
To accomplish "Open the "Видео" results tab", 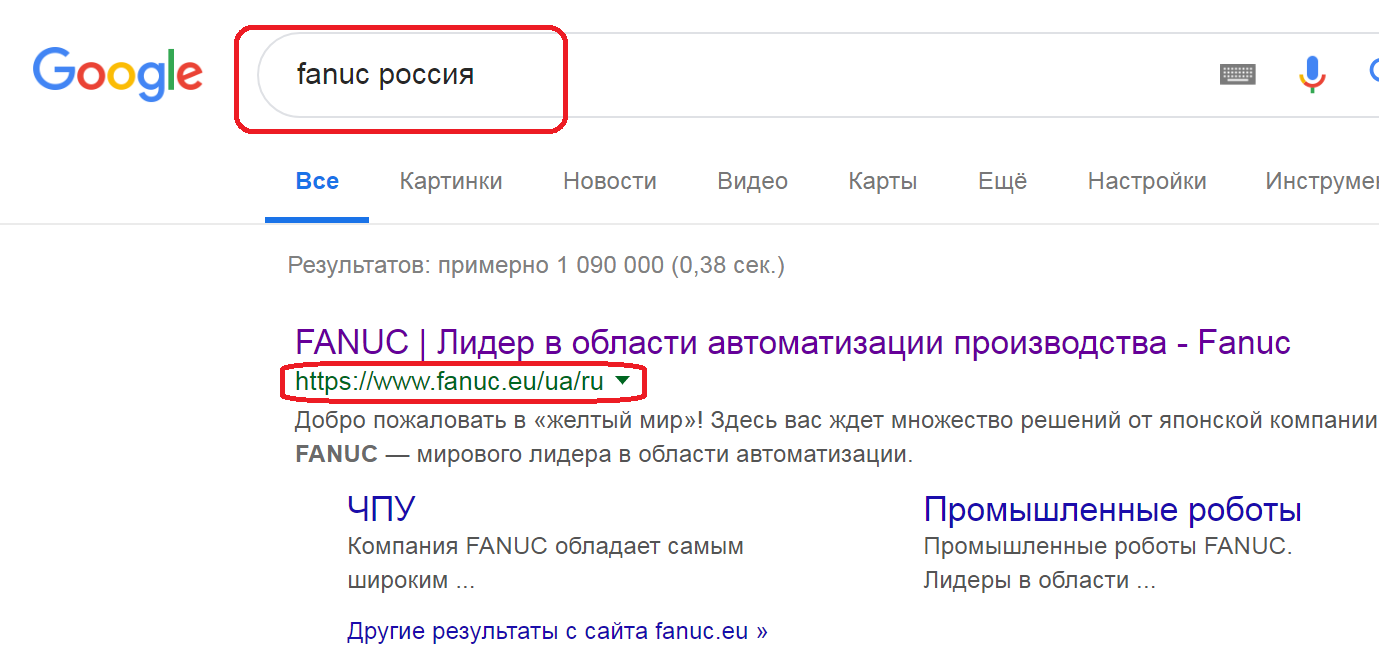I will coord(753,181).
